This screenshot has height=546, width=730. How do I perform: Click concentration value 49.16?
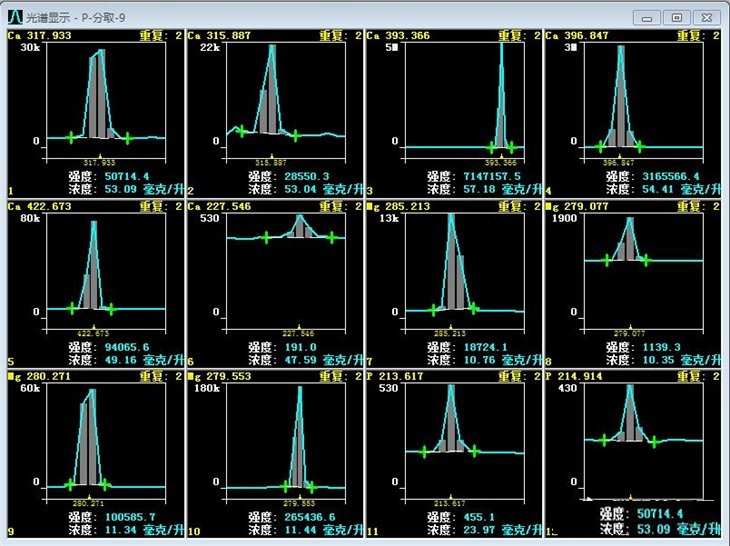coord(121,360)
